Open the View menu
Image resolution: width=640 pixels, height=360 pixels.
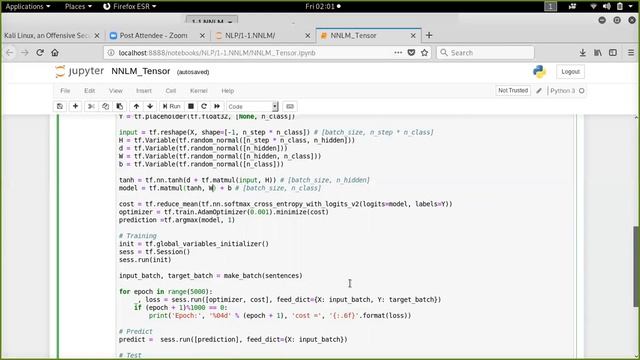[x=116, y=91]
